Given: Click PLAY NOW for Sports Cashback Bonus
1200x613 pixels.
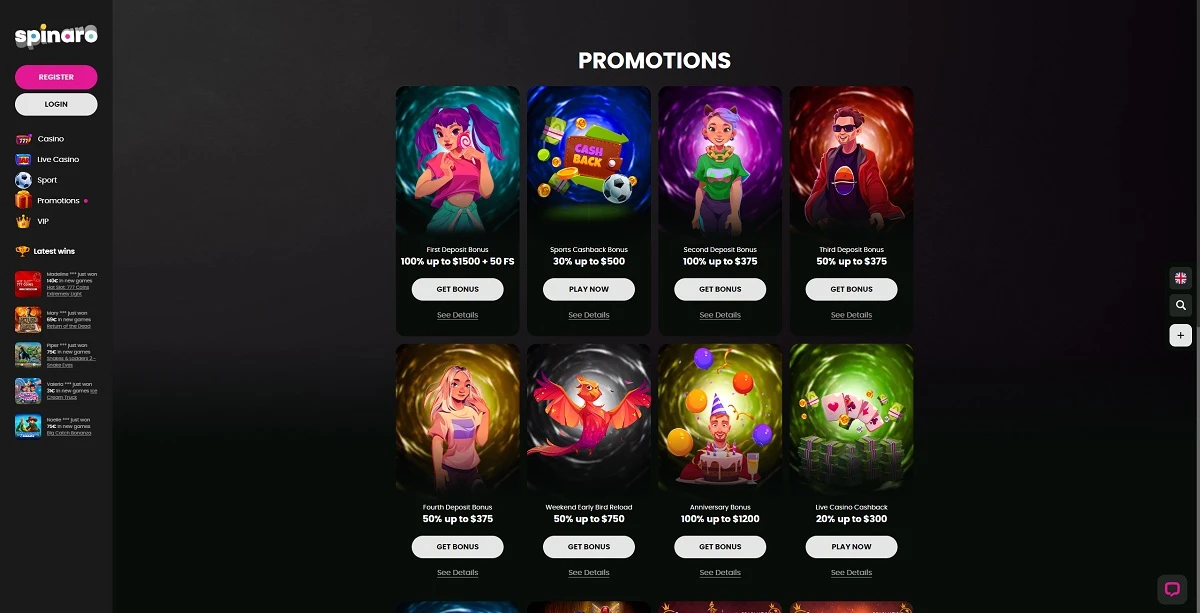Looking at the screenshot, I should (x=589, y=289).
